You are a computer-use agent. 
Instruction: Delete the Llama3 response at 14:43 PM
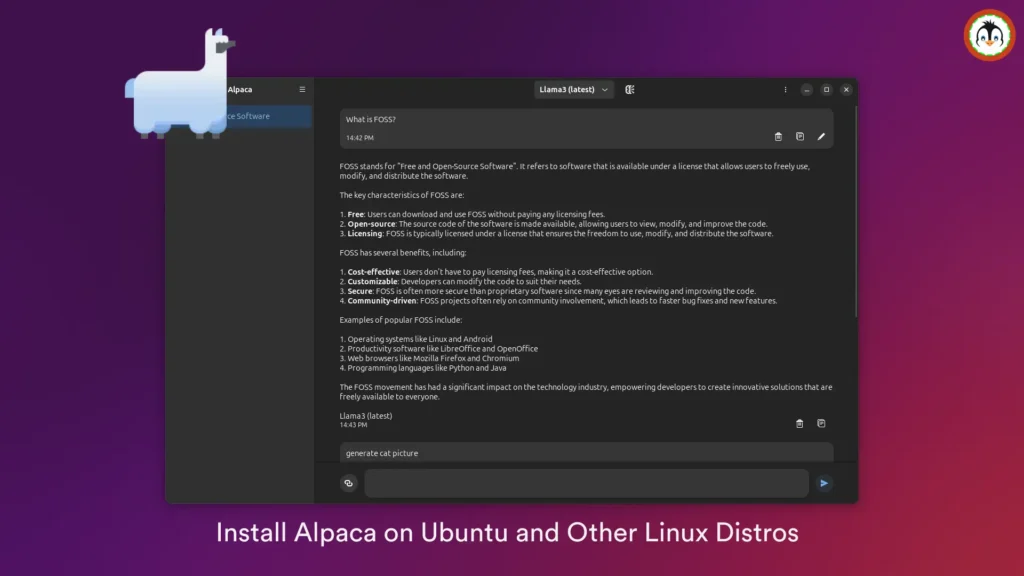tap(799, 423)
